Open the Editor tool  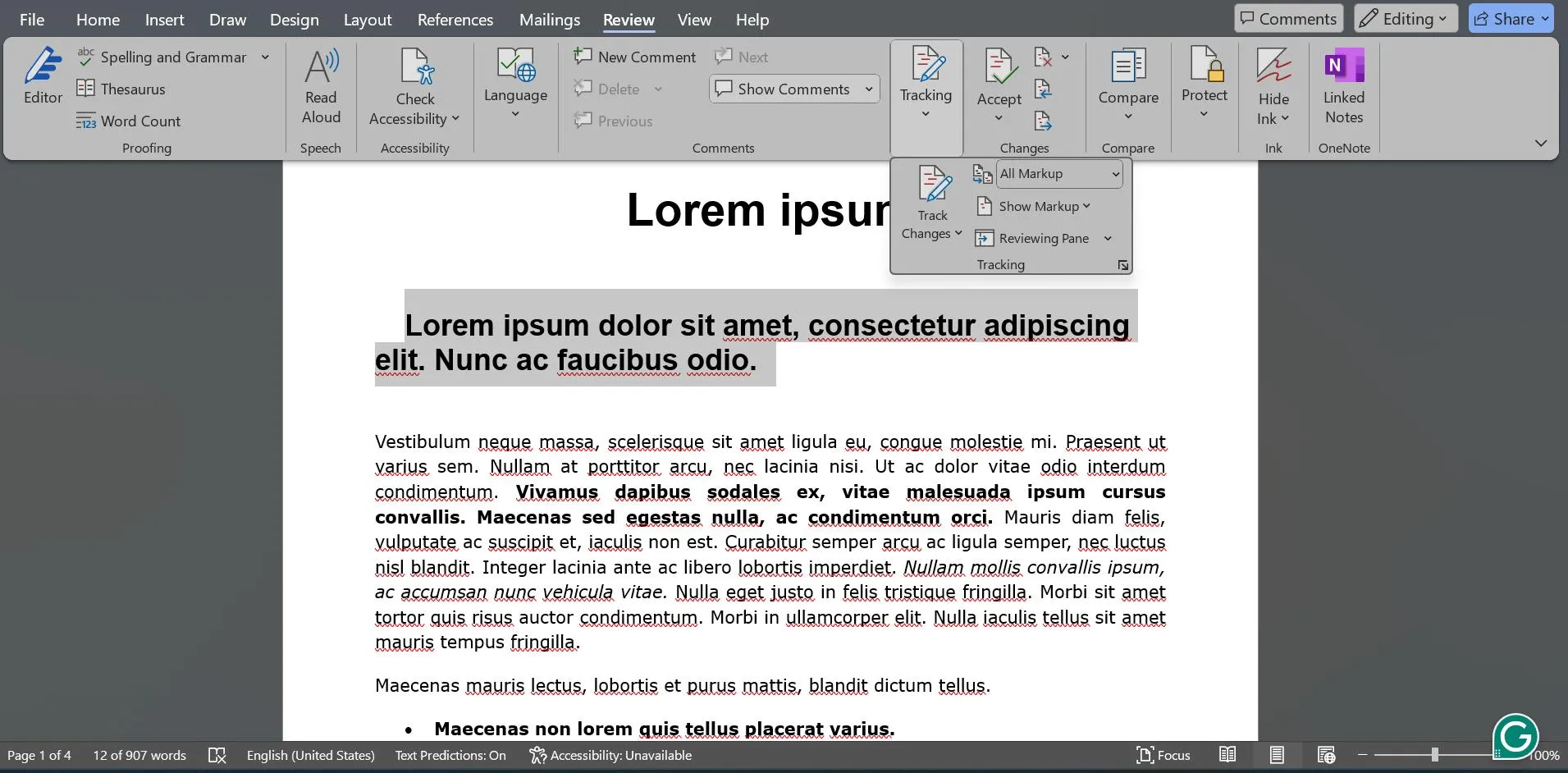click(43, 75)
